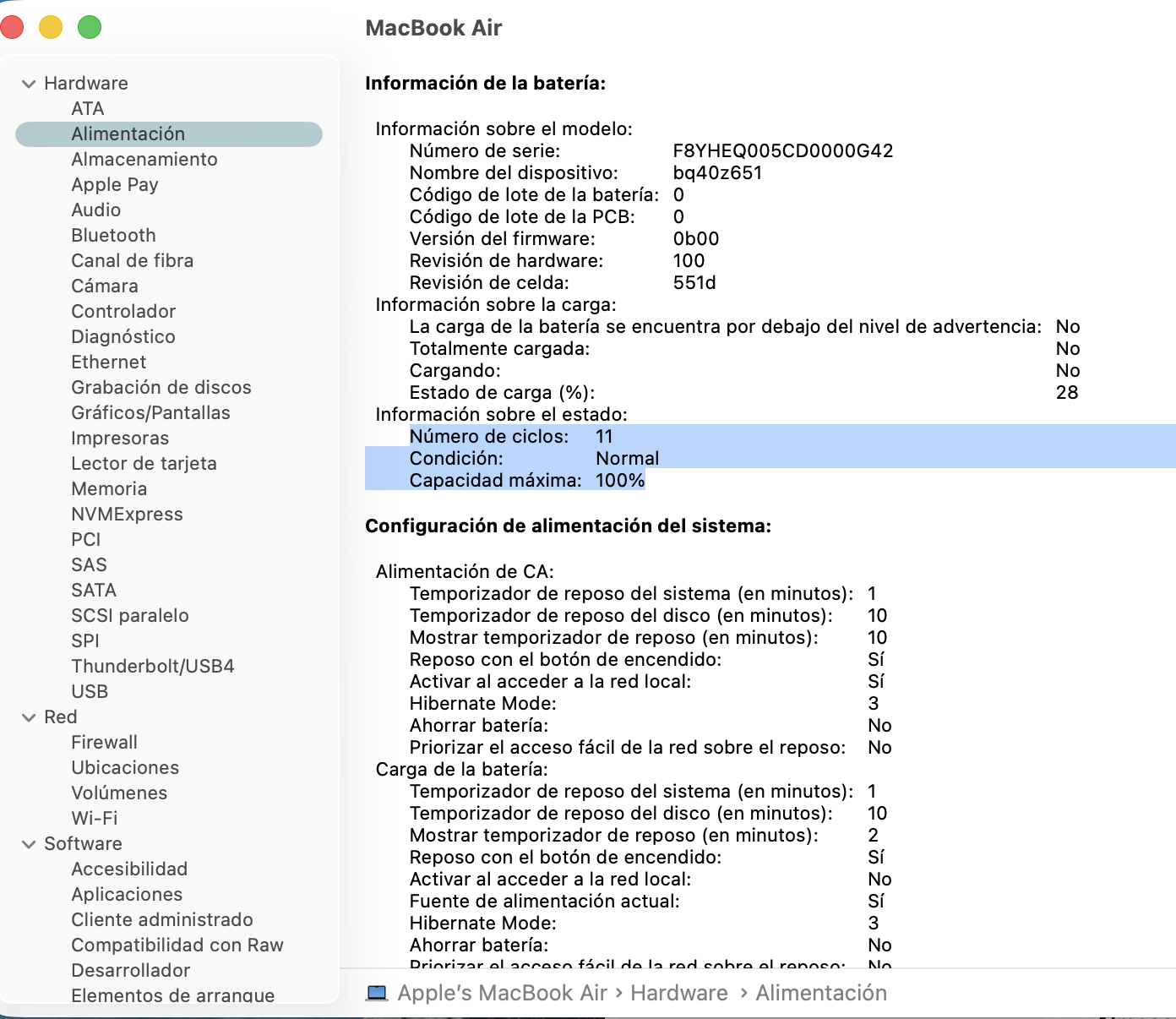Click Alimentación in the bottom path bar
The width and height of the screenshot is (1176, 1019).
click(x=820, y=993)
